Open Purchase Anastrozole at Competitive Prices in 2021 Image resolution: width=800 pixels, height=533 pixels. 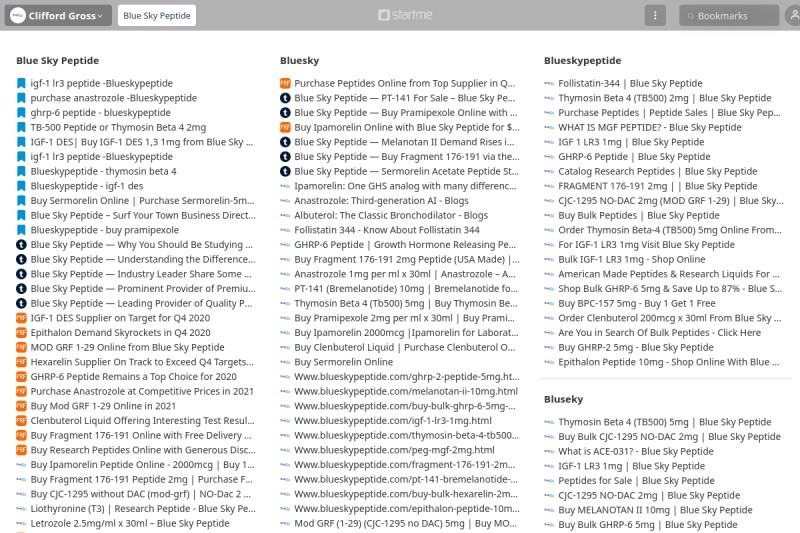tap(142, 392)
